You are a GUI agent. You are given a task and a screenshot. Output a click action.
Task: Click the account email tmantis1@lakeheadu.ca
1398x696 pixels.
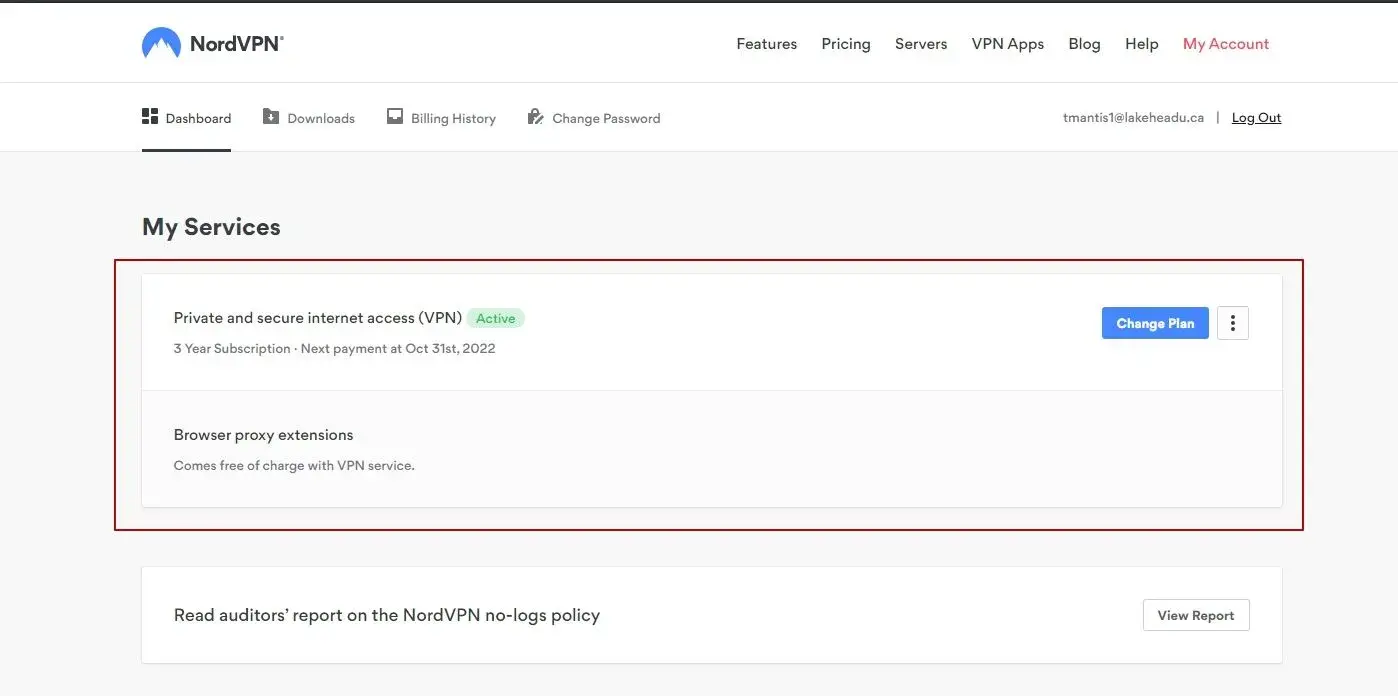1133,117
